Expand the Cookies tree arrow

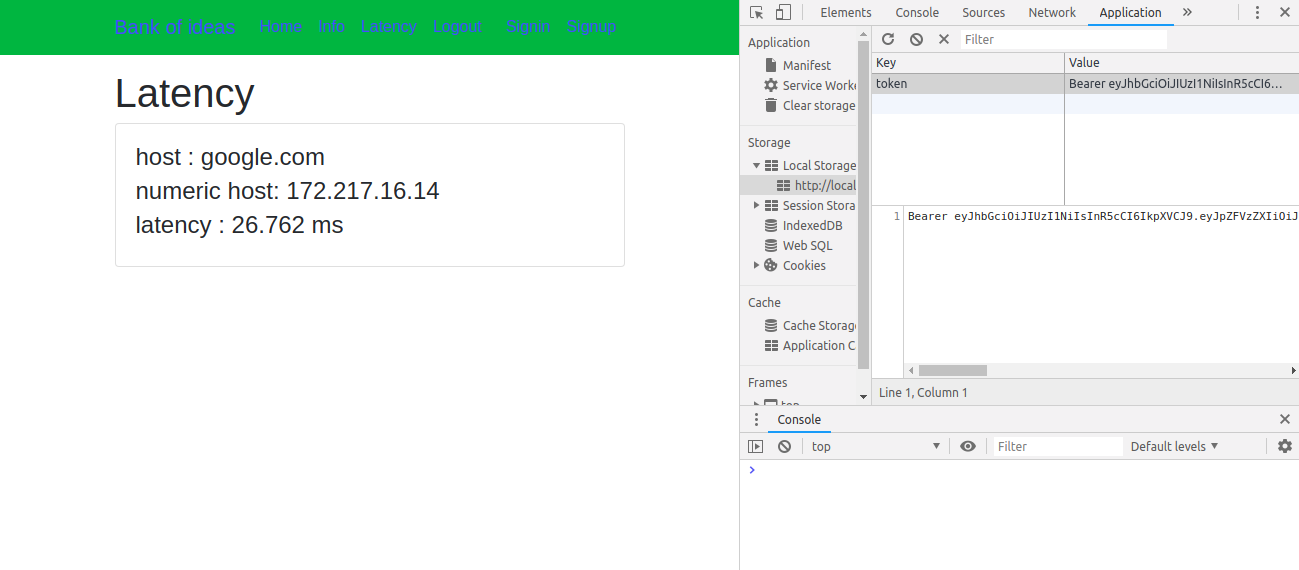tap(757, 265)
